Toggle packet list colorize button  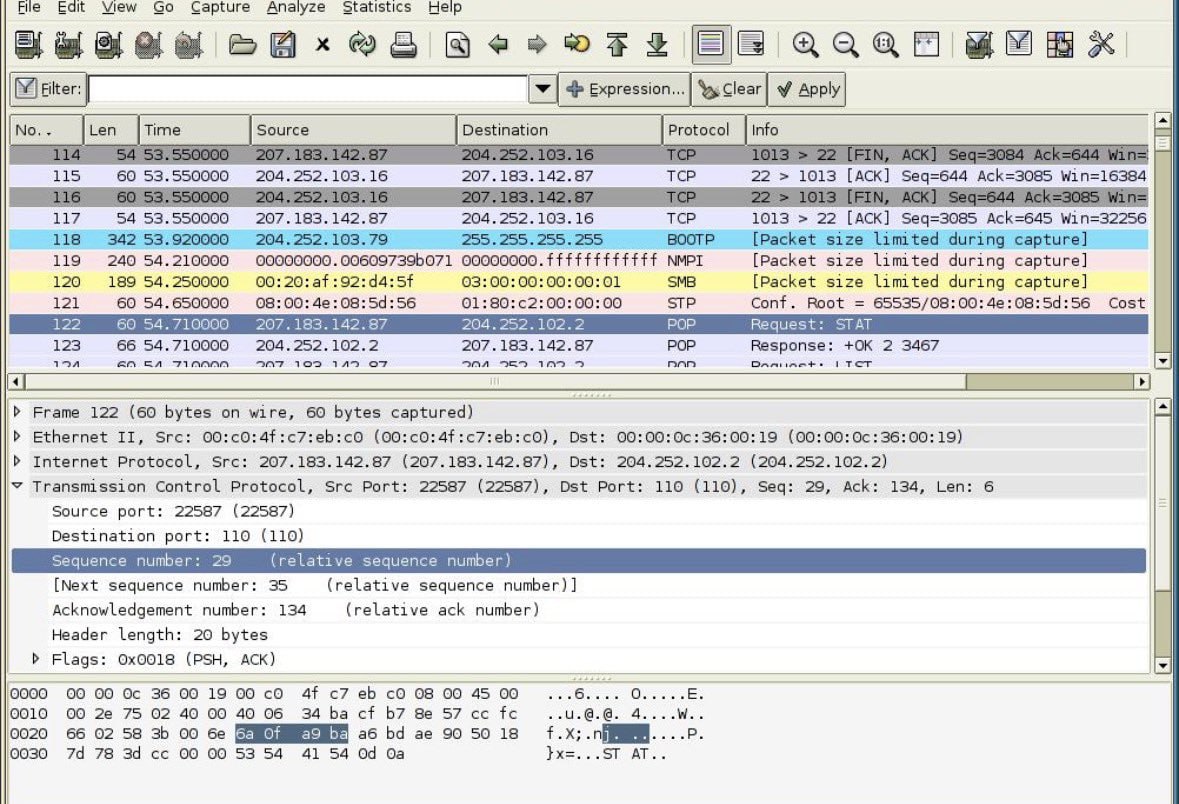coord(711,44)
